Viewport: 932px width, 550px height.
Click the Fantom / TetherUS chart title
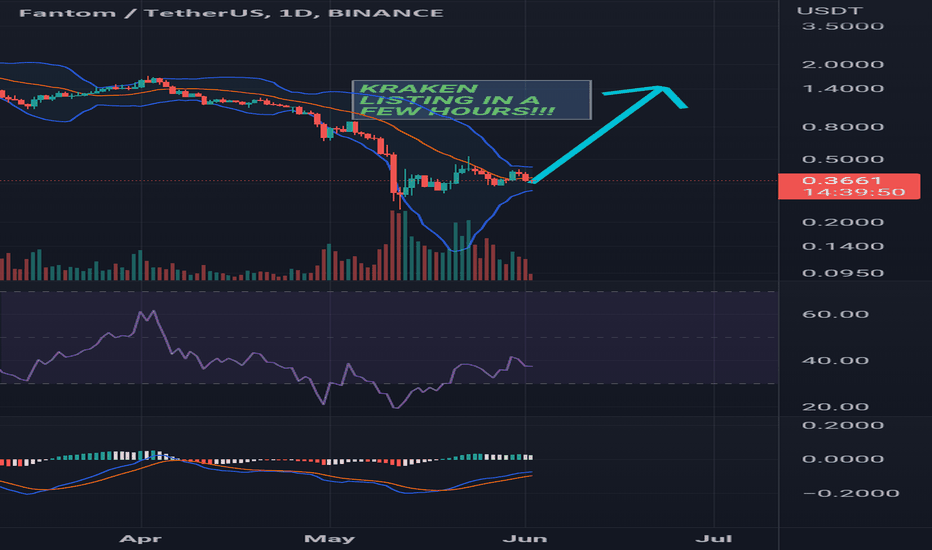pyautogui.click(x=231, y=13)
